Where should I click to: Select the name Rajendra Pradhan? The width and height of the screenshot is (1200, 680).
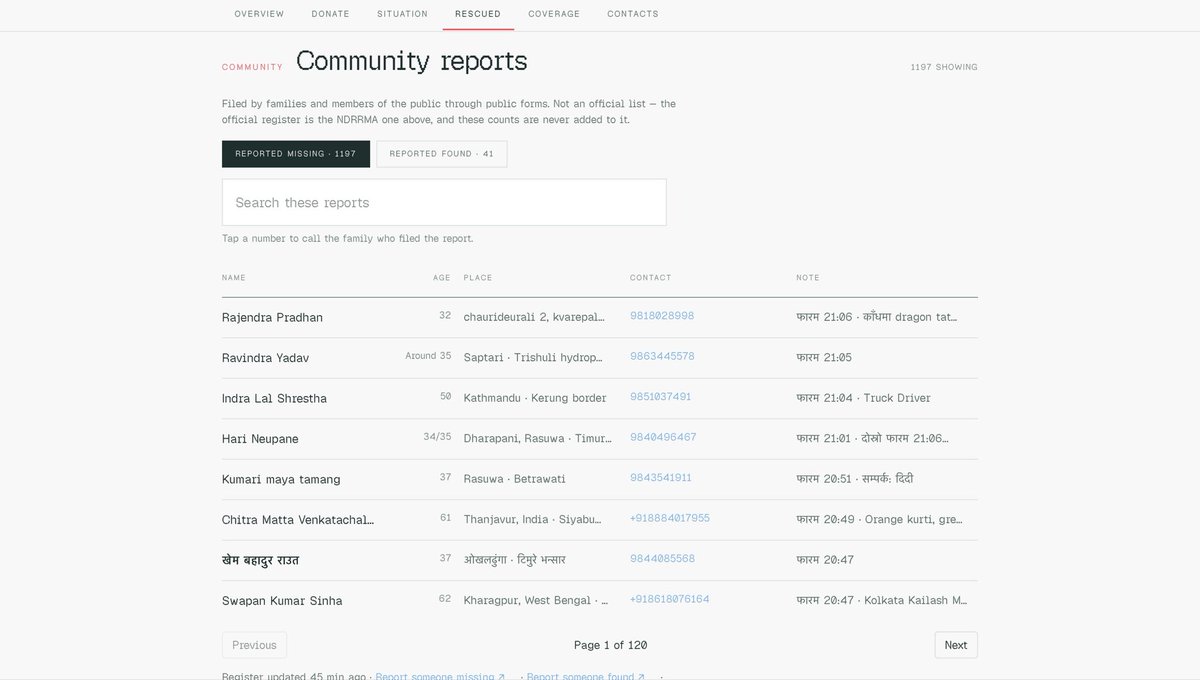coord(272,317)
